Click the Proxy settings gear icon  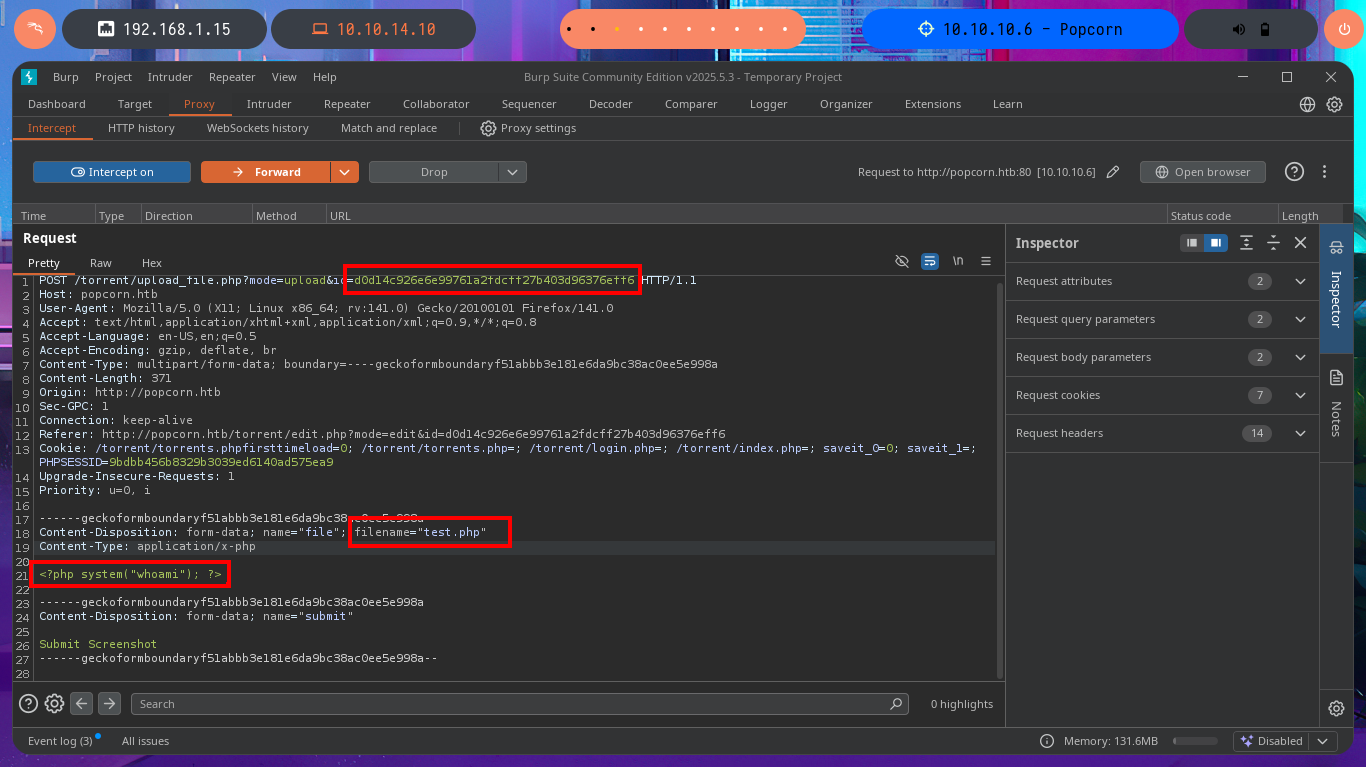[x=488, y=128]
